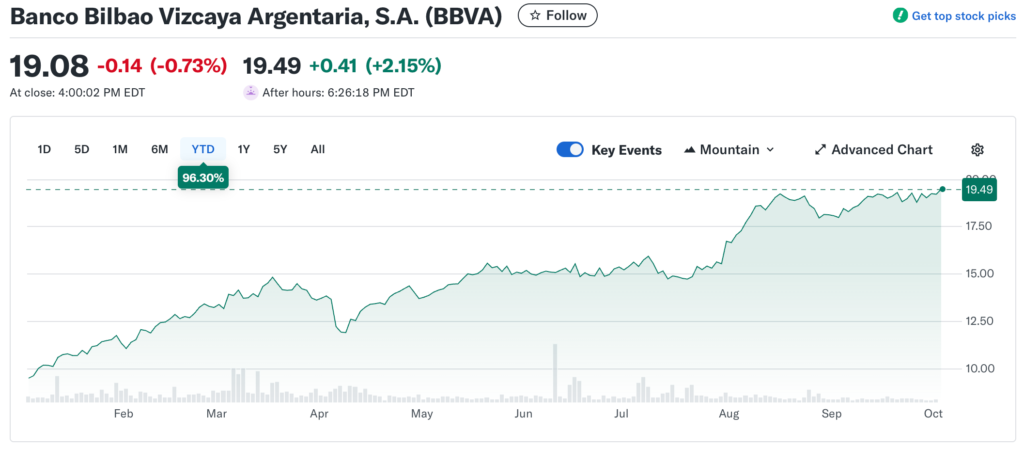1024x449 pixels.
Task: Switch chart to 1Y range
Action: [x=244, y=149]
